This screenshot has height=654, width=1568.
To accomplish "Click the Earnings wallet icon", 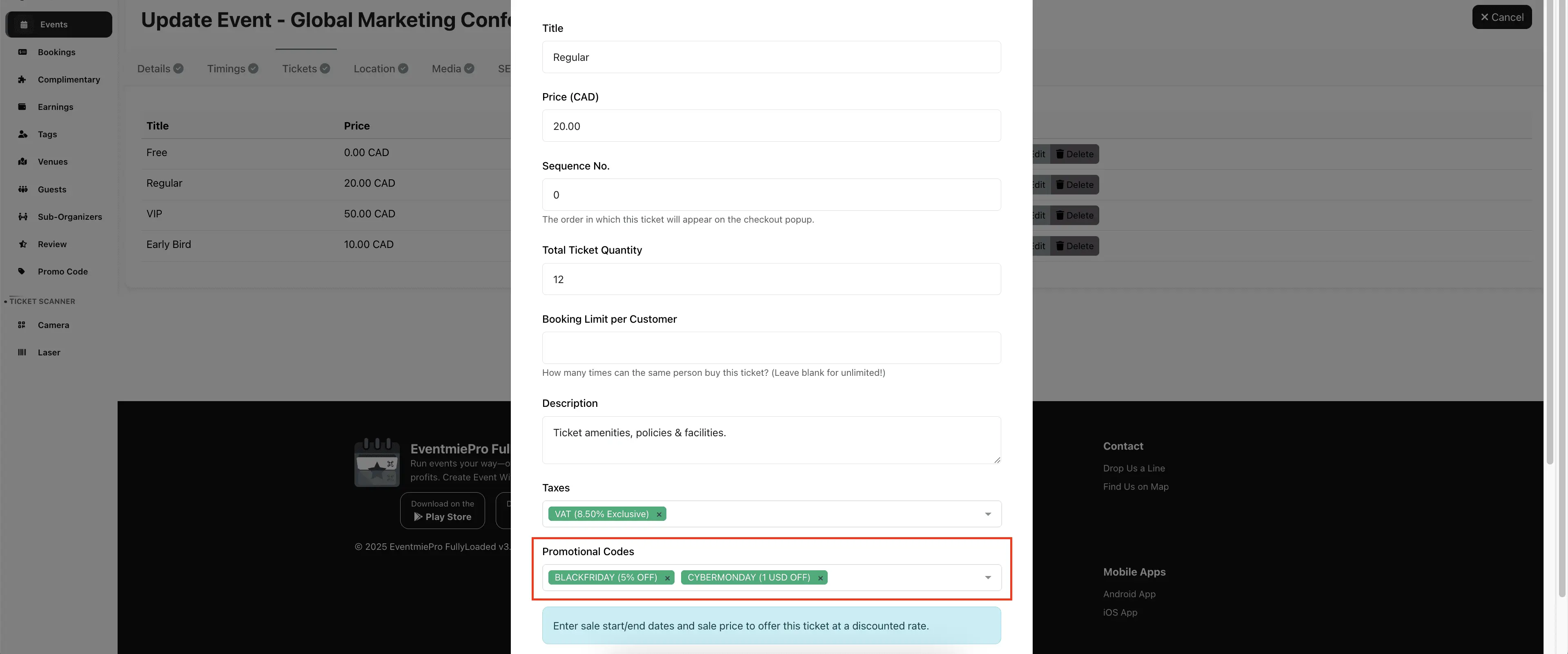I will [x=22, y=107].
